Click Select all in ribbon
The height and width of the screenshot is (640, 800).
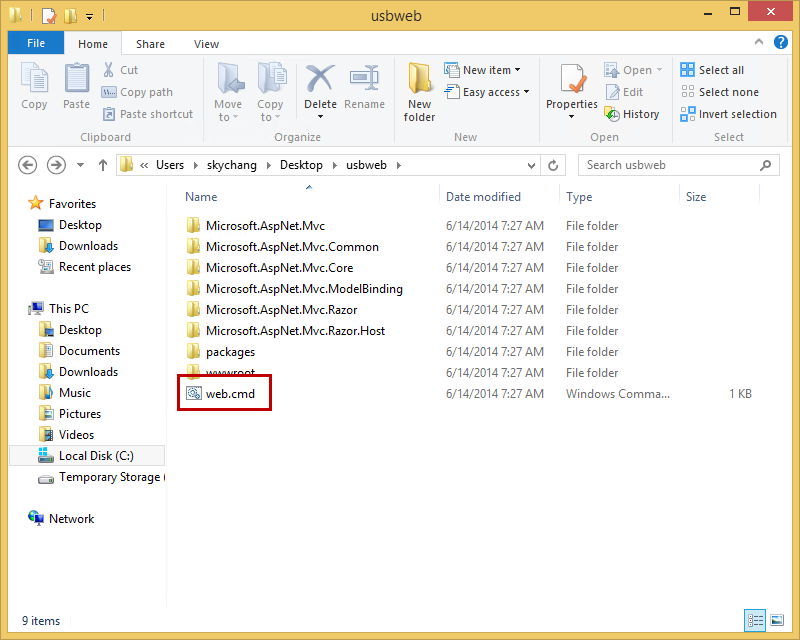(x=712, y=70)
